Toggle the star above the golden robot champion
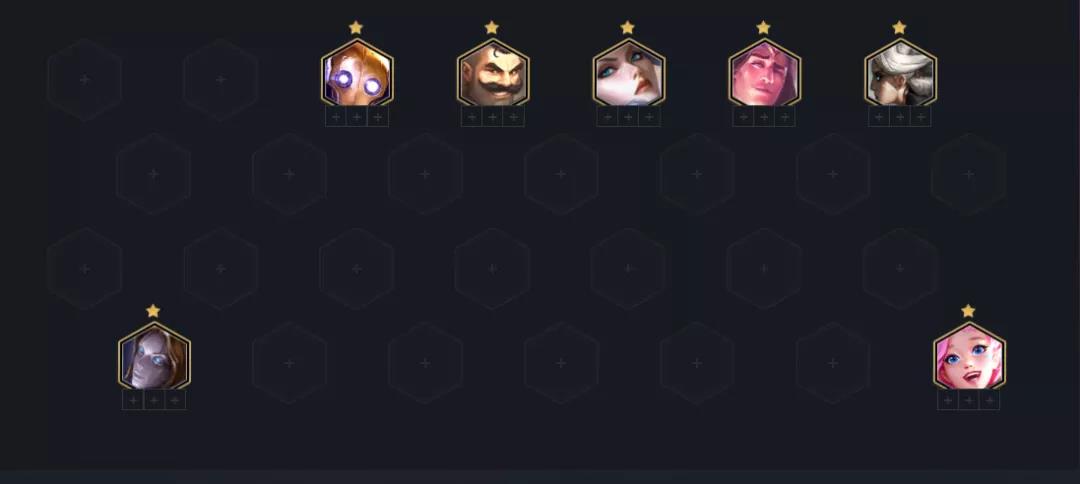This screenshot has height=484, width=1080. (x=355, y=28)
